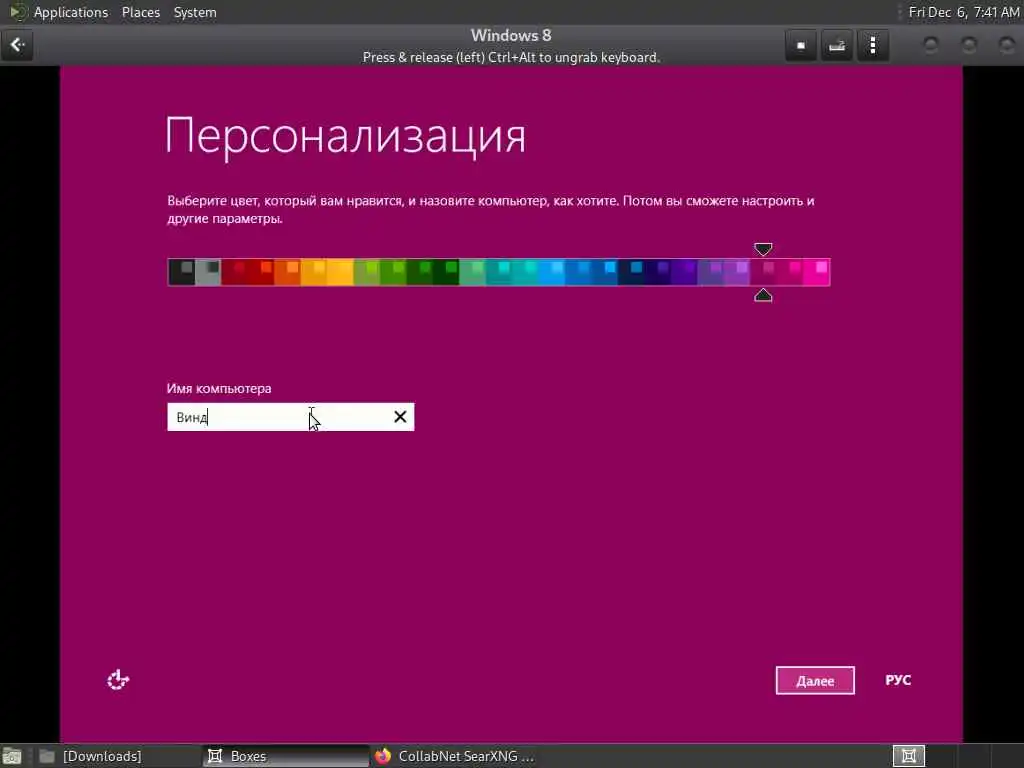Open the Applications menu
The height and width of the screenshot is (768, 1024).
(71, 12)
